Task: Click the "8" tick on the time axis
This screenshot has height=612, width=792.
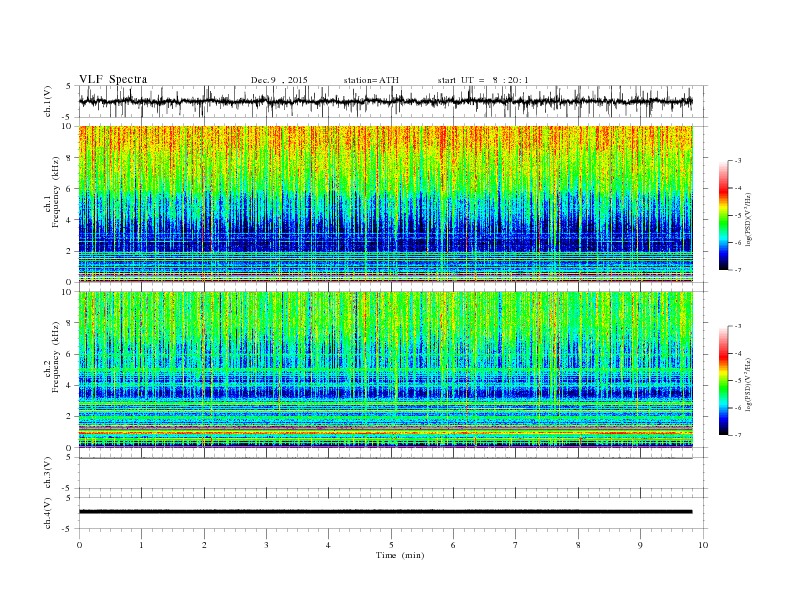Action: tap(578, 545)
